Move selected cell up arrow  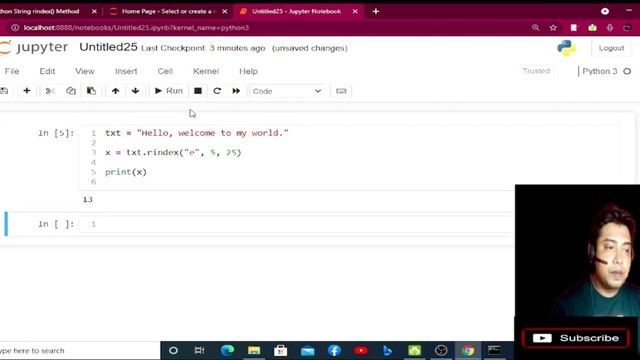tap(116, 91)
